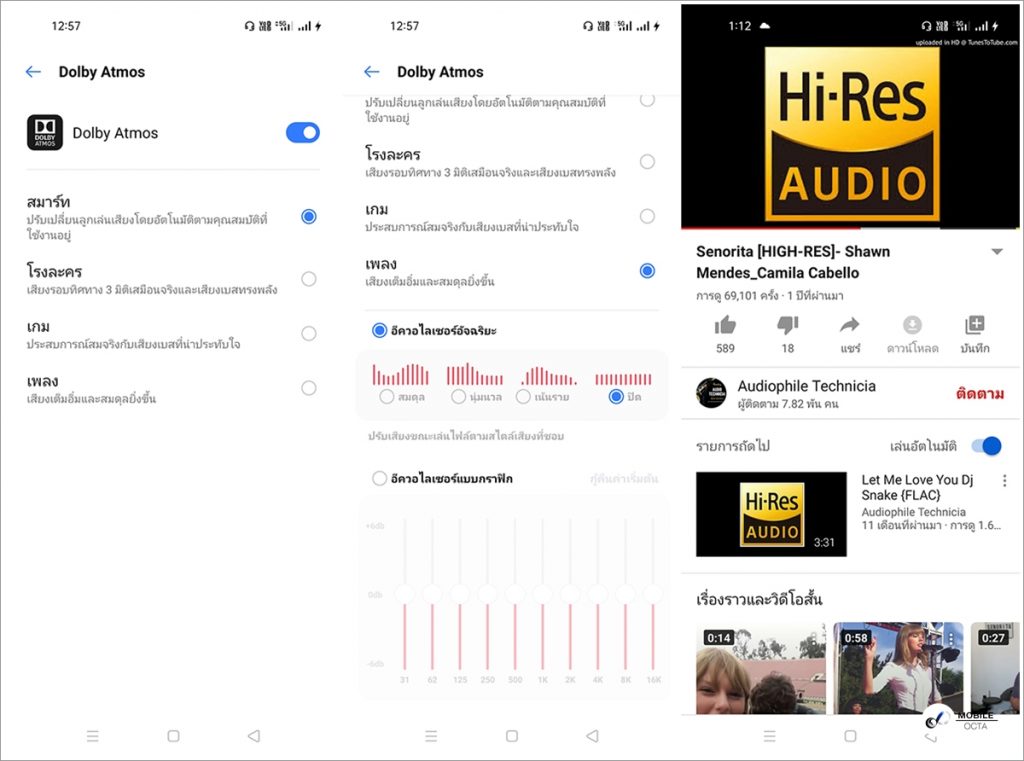Image resolution: width=1024 pixels, height=761 pixels.
Task: Open the 0:58 short video
Action: pyautogui.click(x=898, y=668)
